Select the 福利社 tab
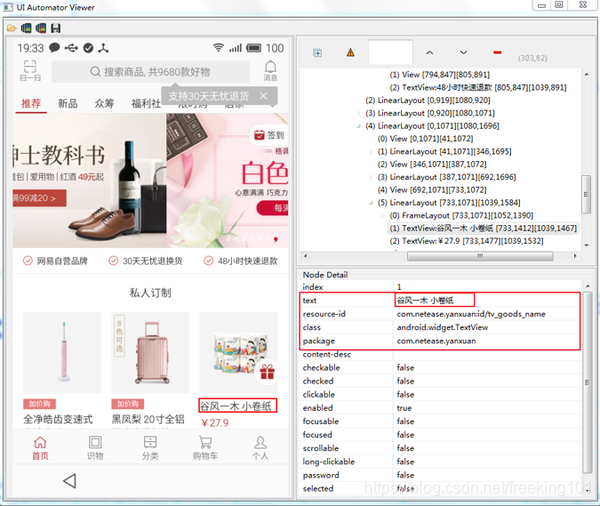 tap(146, 103)
